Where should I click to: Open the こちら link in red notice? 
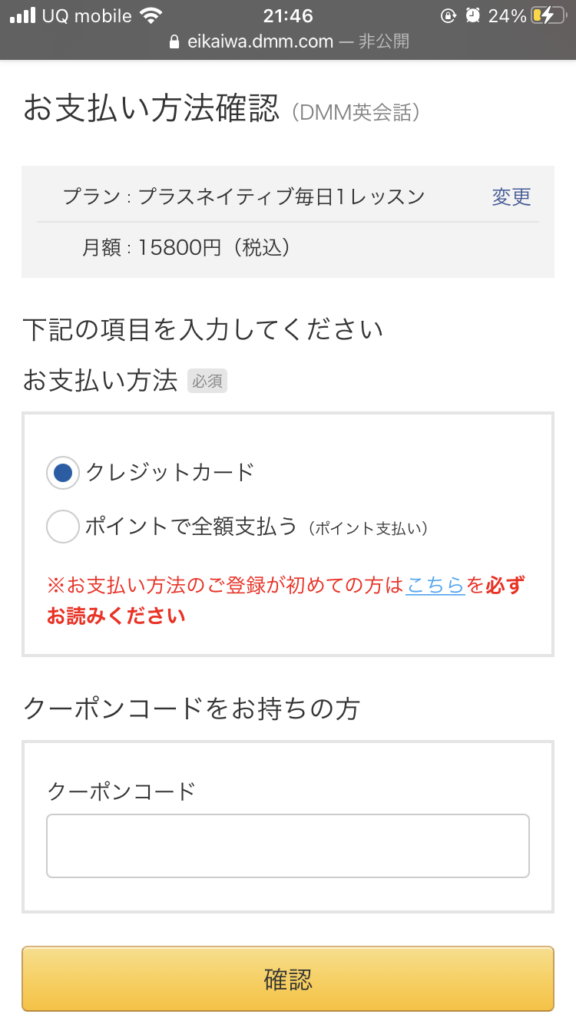click(435, 585)
